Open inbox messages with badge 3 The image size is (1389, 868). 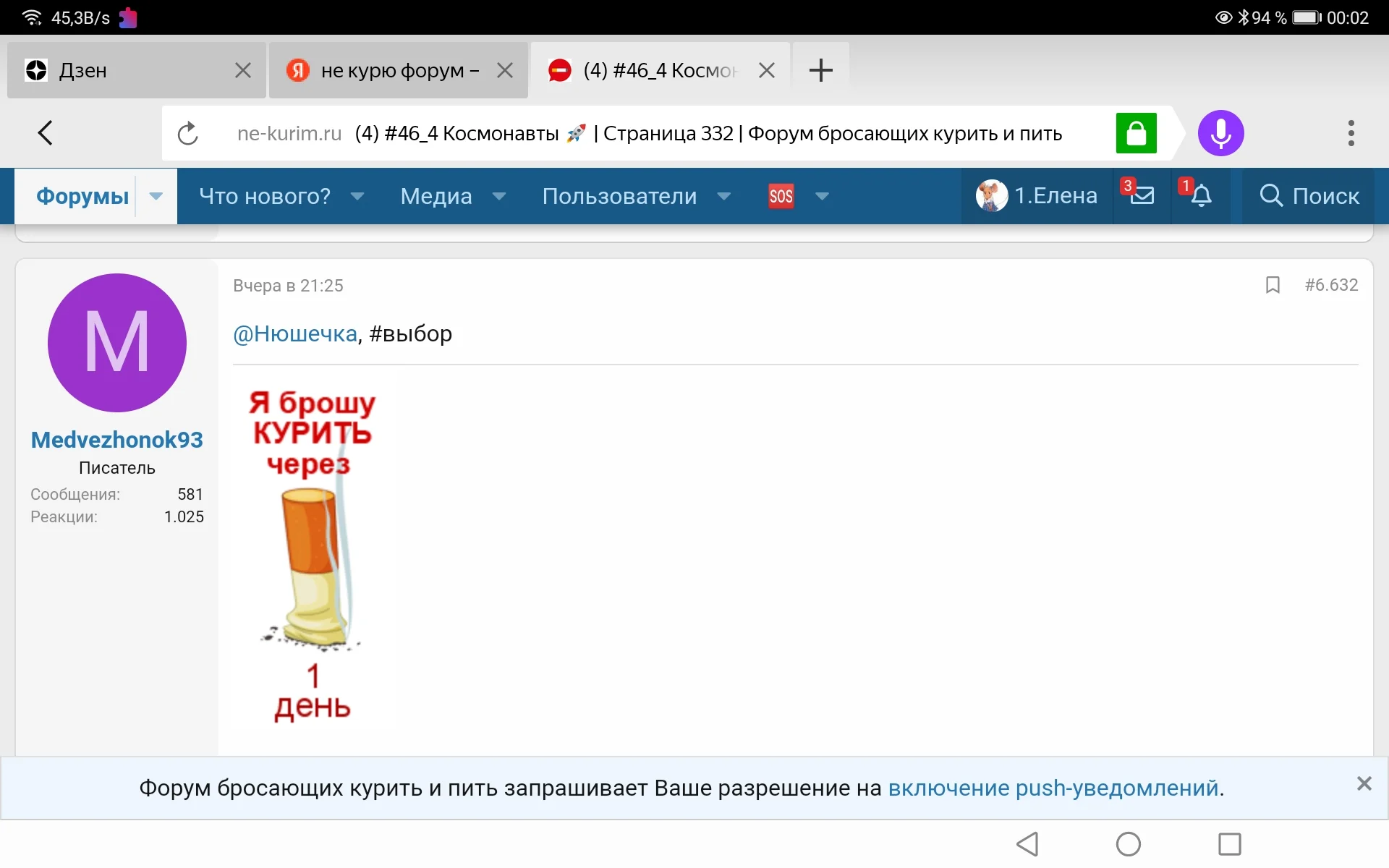[1142, 196]
